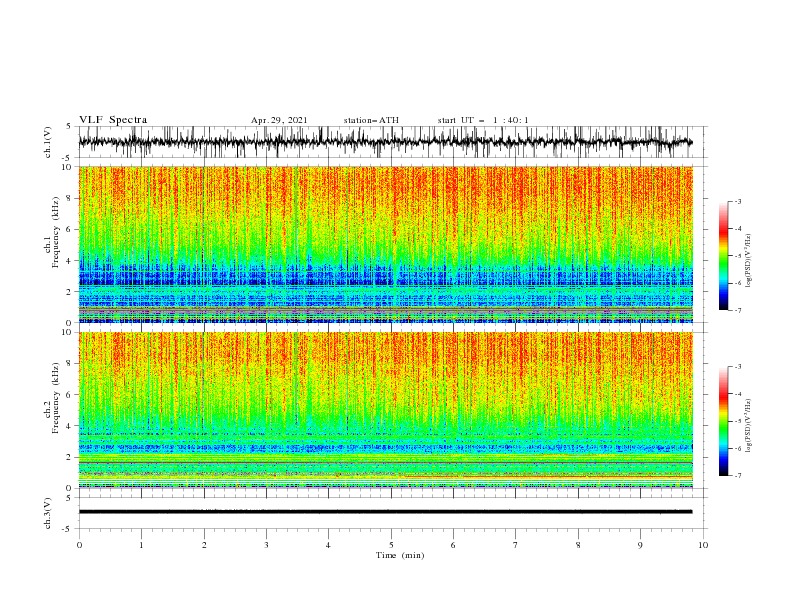Click the time axis tick label "5"
This screenshot has width=792, height=612.
[391, 545]
